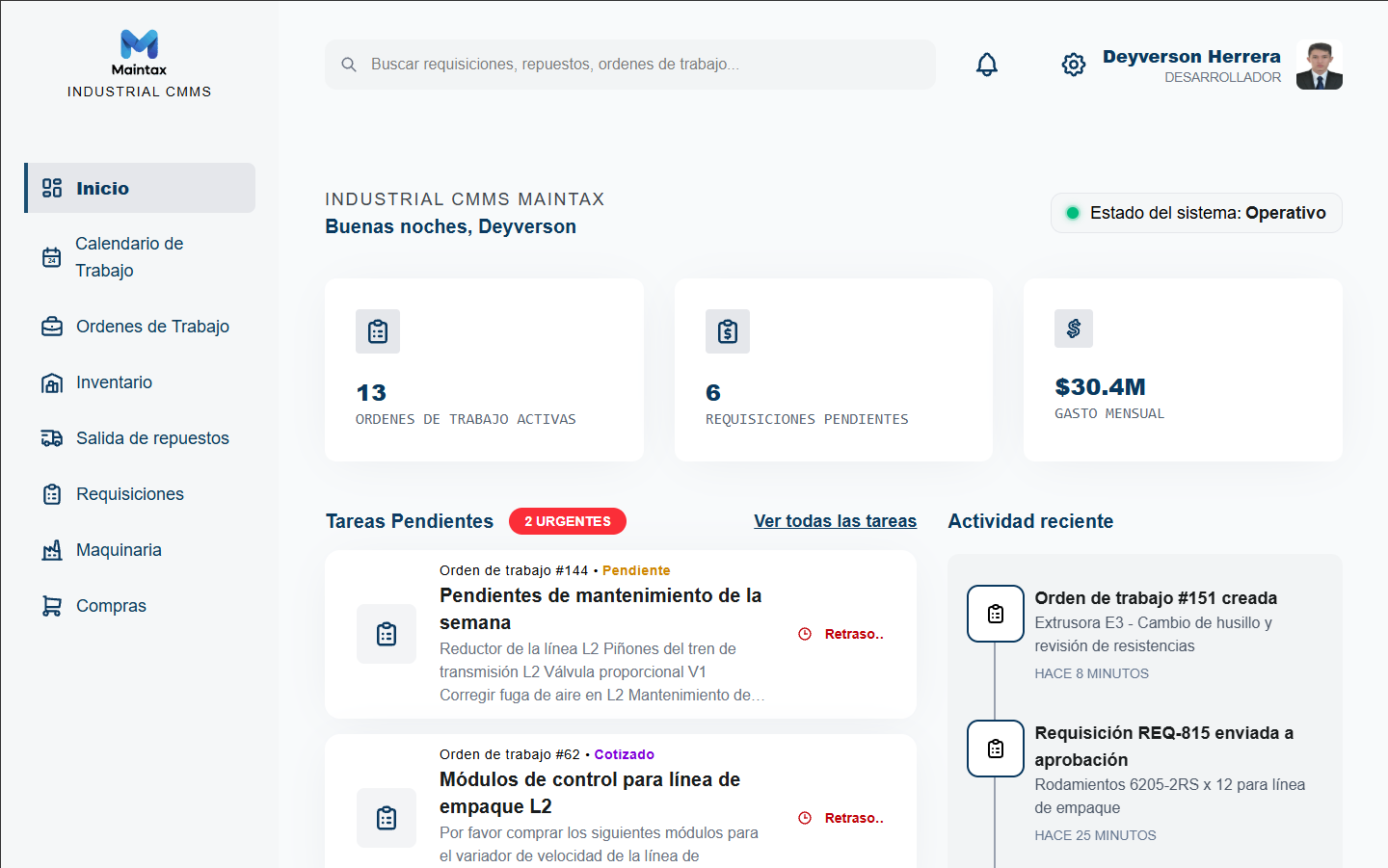The height and width of the screenshot is (868, 1388).
Task: Open the notifications bell icon
Action: click(x=987, y=65)
